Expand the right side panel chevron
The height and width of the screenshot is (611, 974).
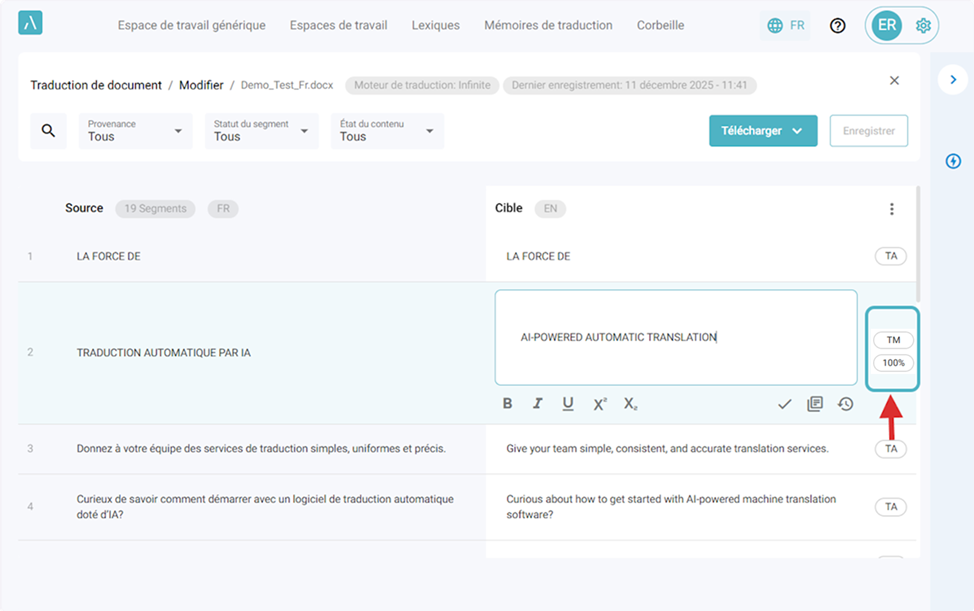tap(953, 79)
